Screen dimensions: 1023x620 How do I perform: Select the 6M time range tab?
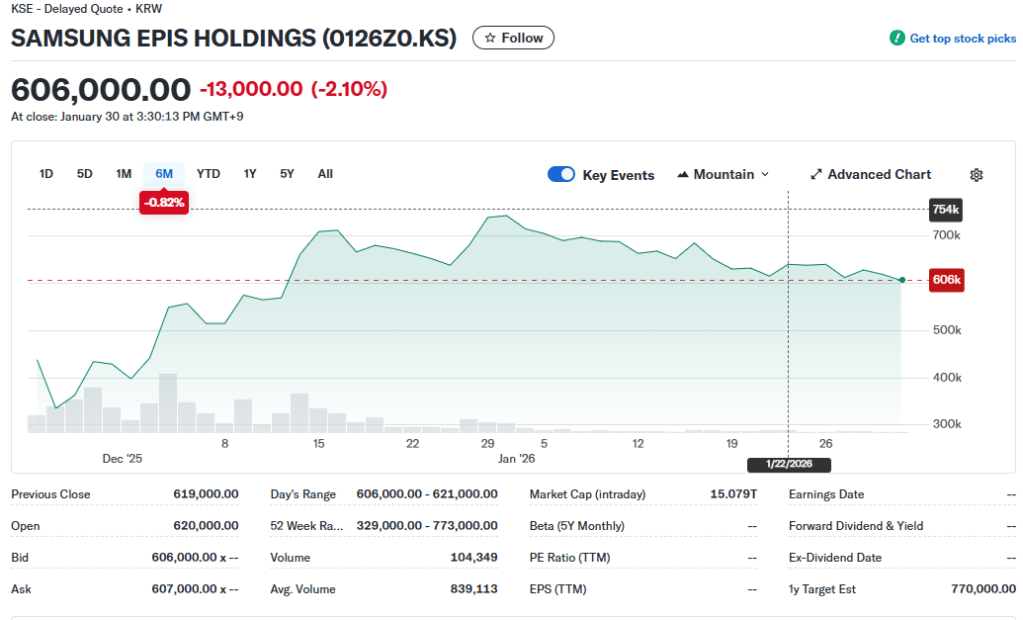pyautogui.click(x=164, y=174)
